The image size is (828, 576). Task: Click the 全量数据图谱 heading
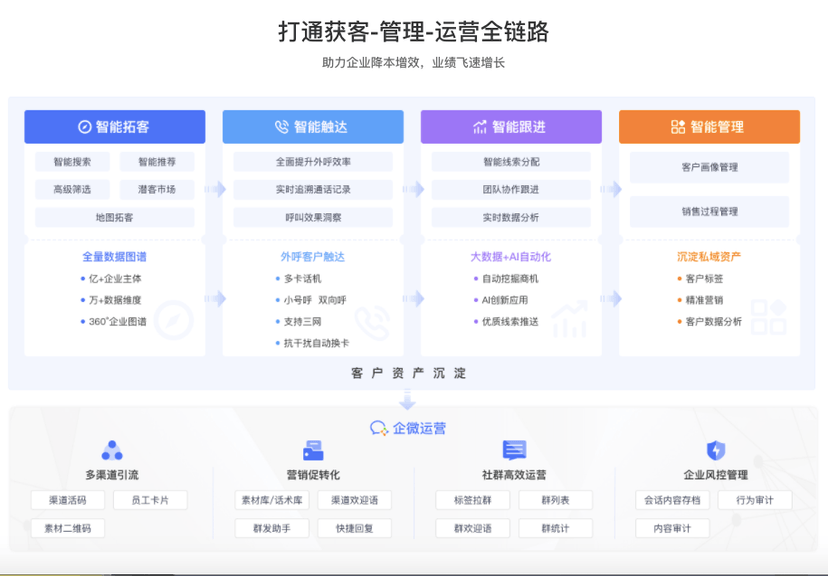click(x=115, y=257)
